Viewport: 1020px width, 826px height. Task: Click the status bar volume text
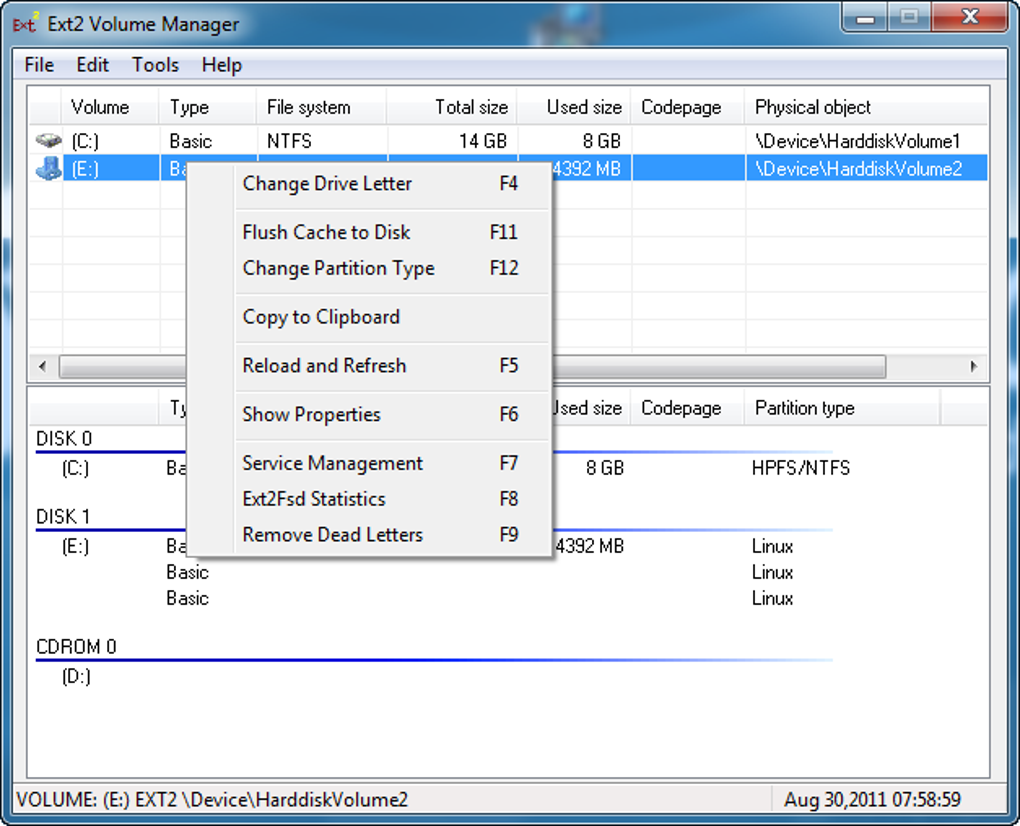pos(212,799)
